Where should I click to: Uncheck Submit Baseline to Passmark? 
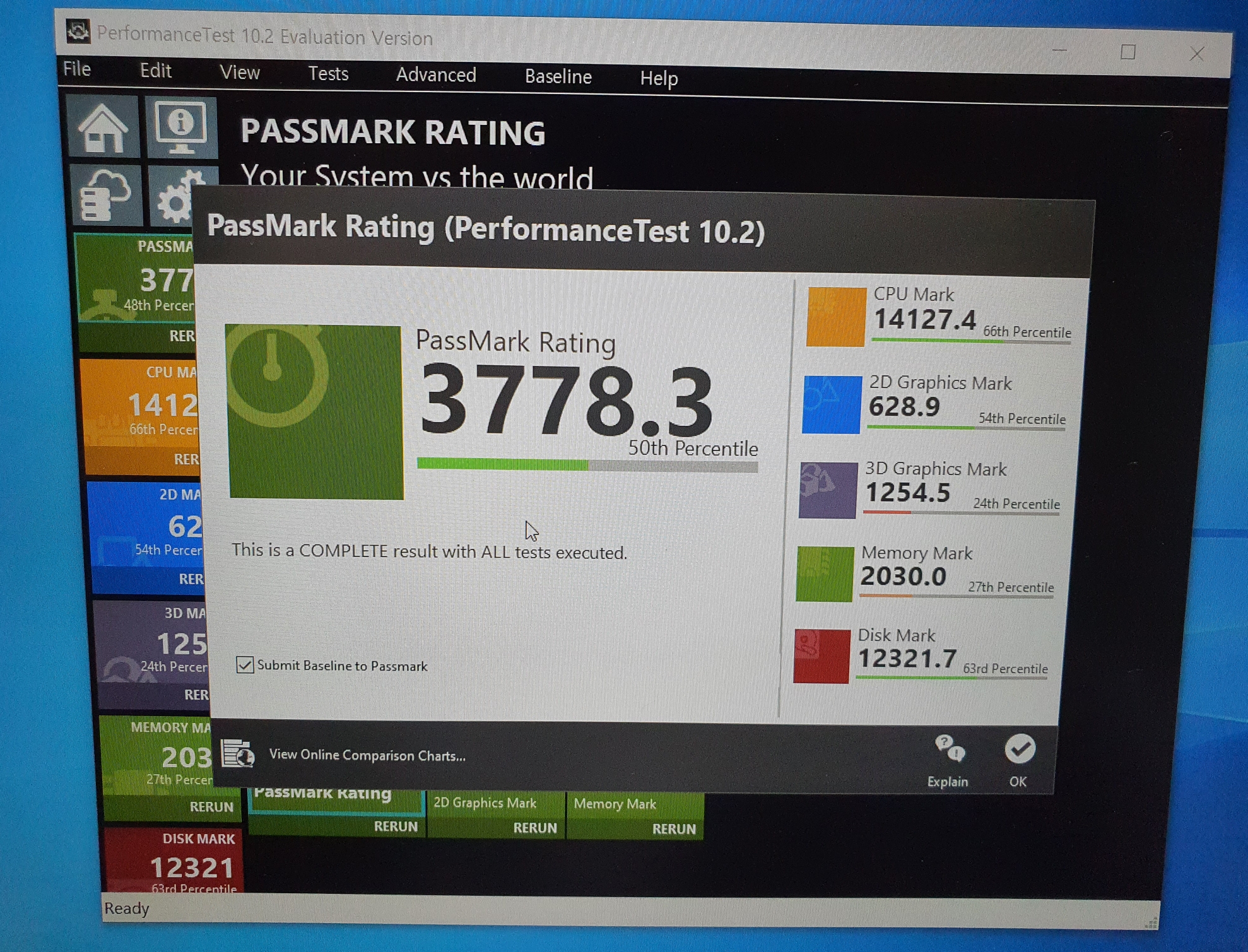pos(245,665)
